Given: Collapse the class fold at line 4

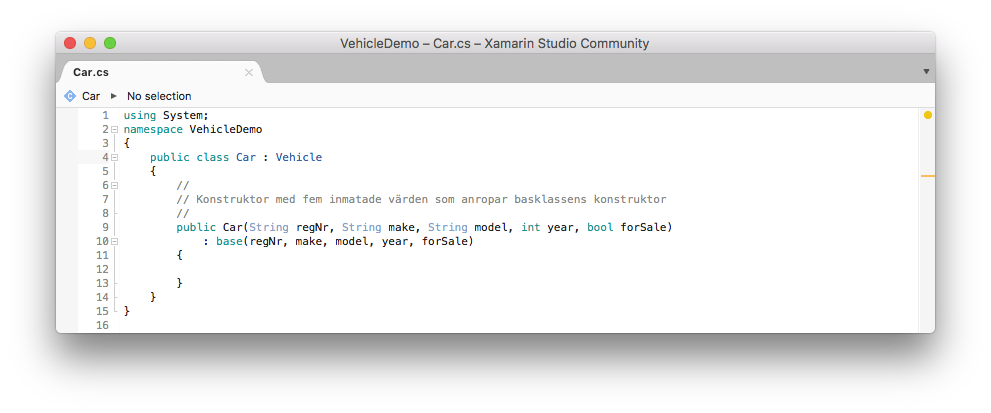Looking at the screenshot, I should [x=114, y=157].
